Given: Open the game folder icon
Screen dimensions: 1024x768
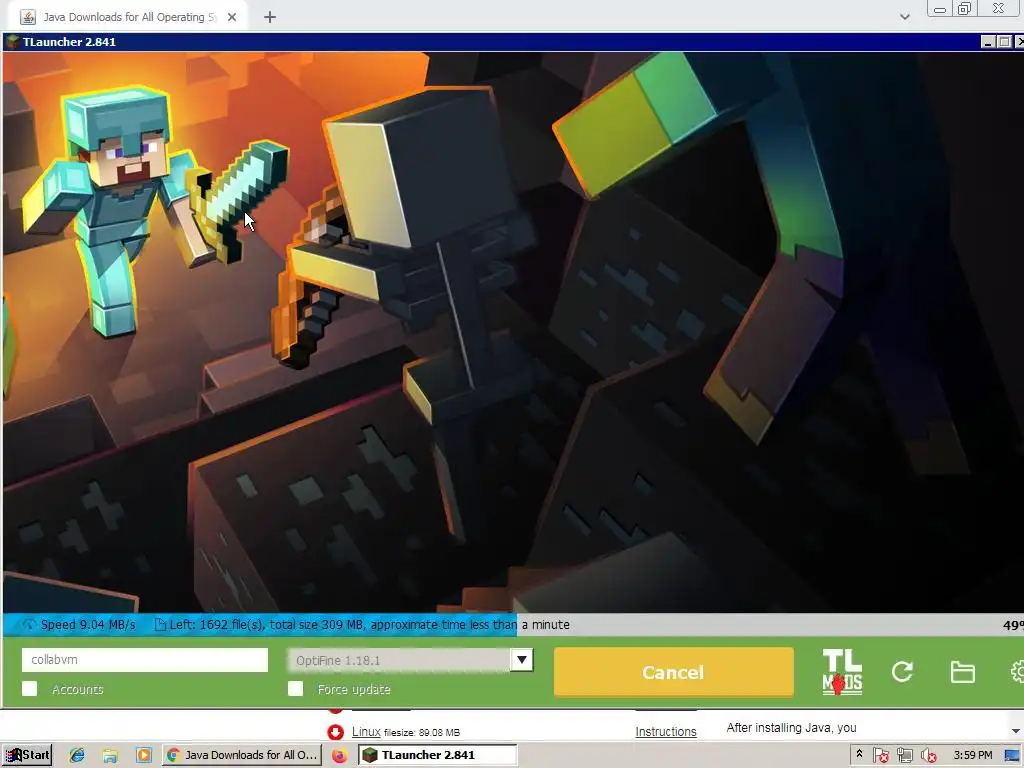Looking at the screenshot, I should (962, 672).
